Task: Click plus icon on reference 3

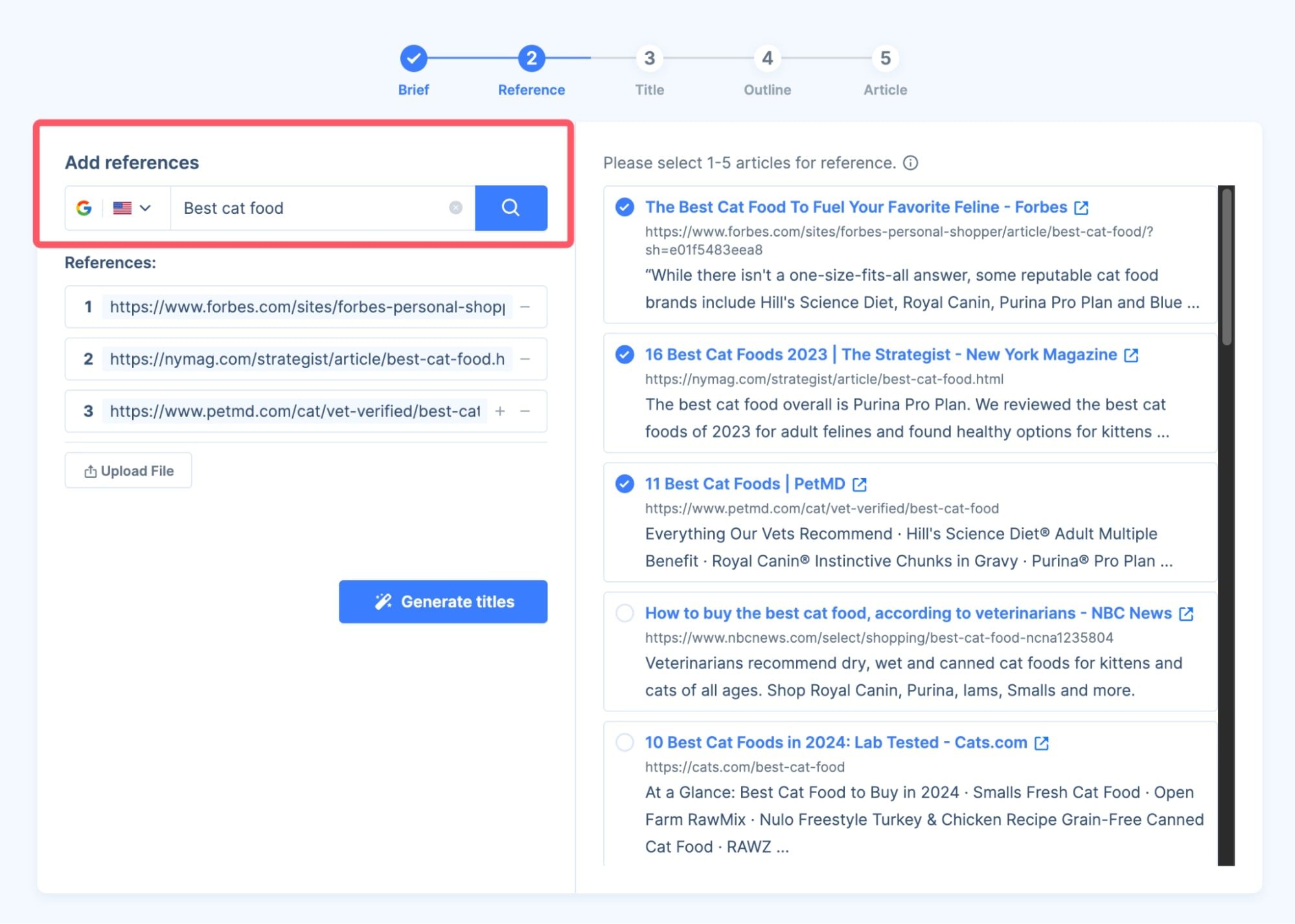Action: (500, 411)
